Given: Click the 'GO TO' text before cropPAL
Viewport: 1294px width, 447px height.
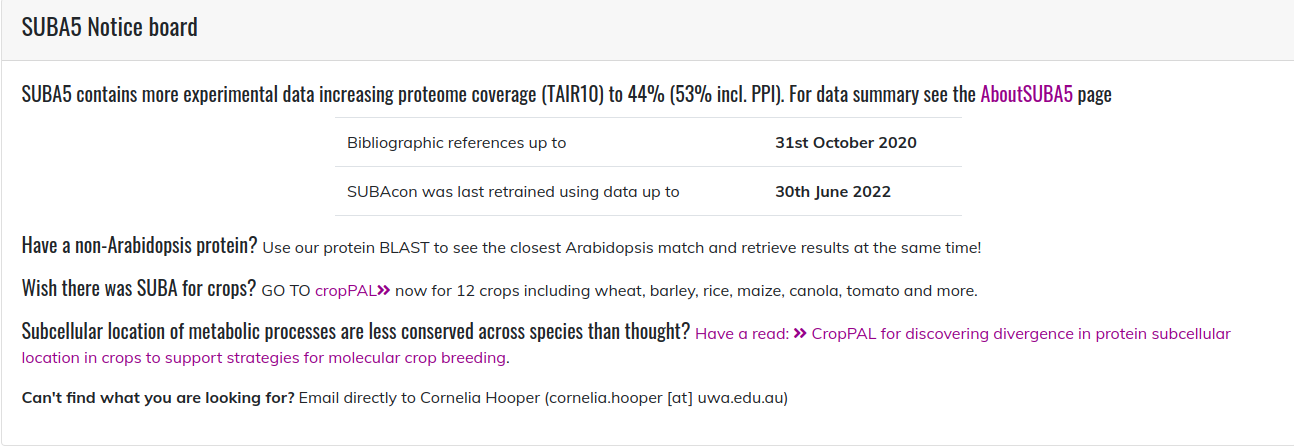Looking at the screenshot, I should tap(286, 291).
